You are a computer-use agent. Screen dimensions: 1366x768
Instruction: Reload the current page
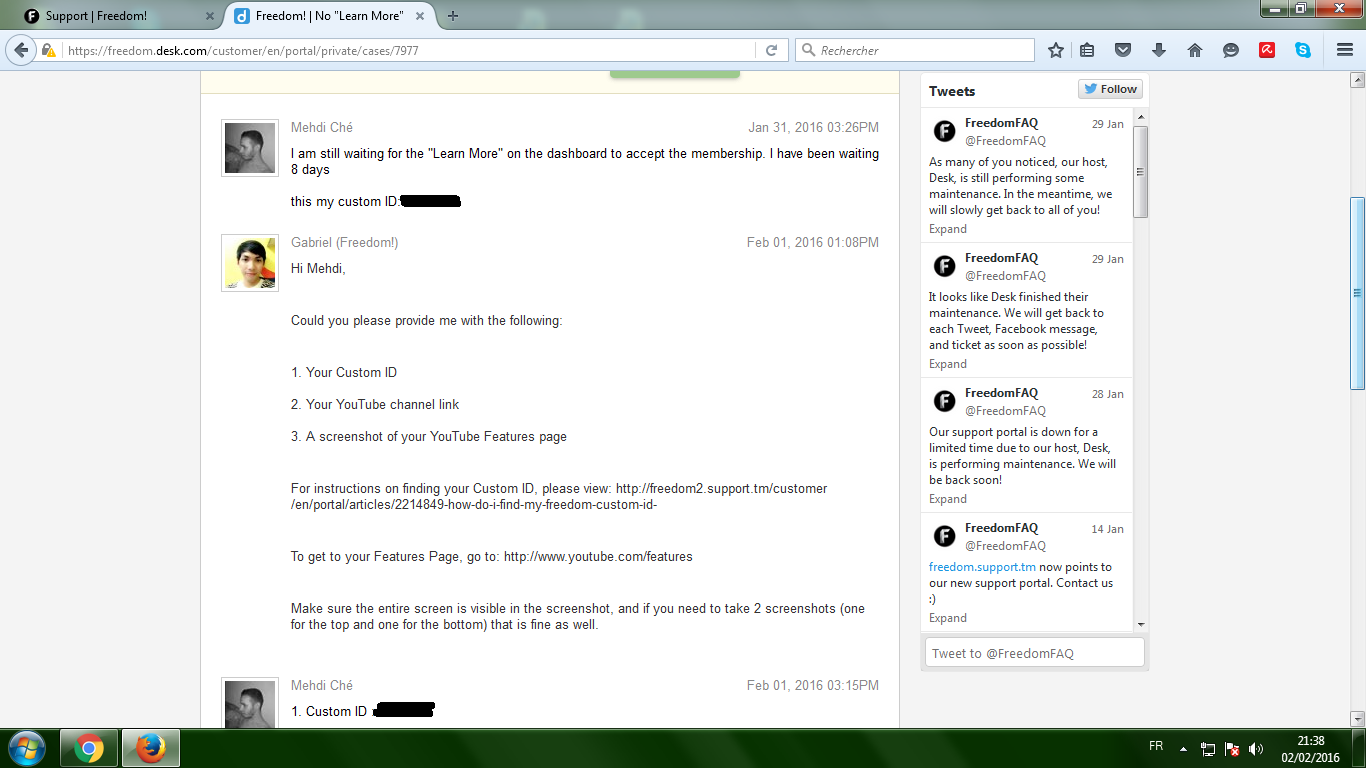pos(771,50)
